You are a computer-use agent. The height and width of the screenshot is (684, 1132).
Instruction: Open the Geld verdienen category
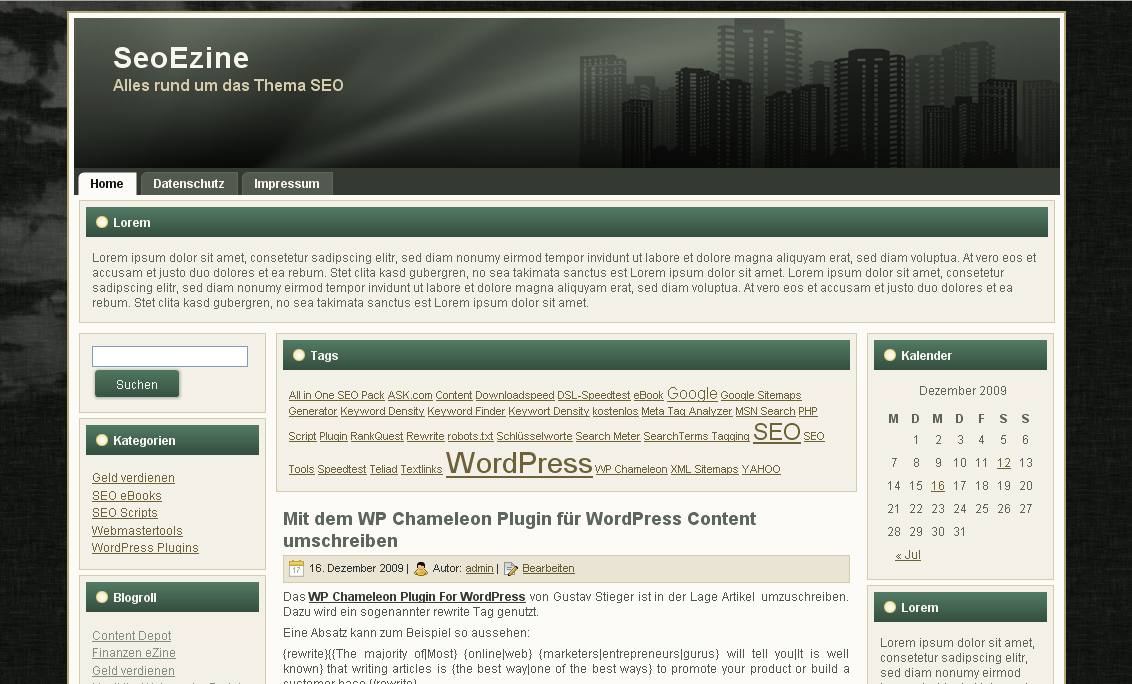coord(134,477)
